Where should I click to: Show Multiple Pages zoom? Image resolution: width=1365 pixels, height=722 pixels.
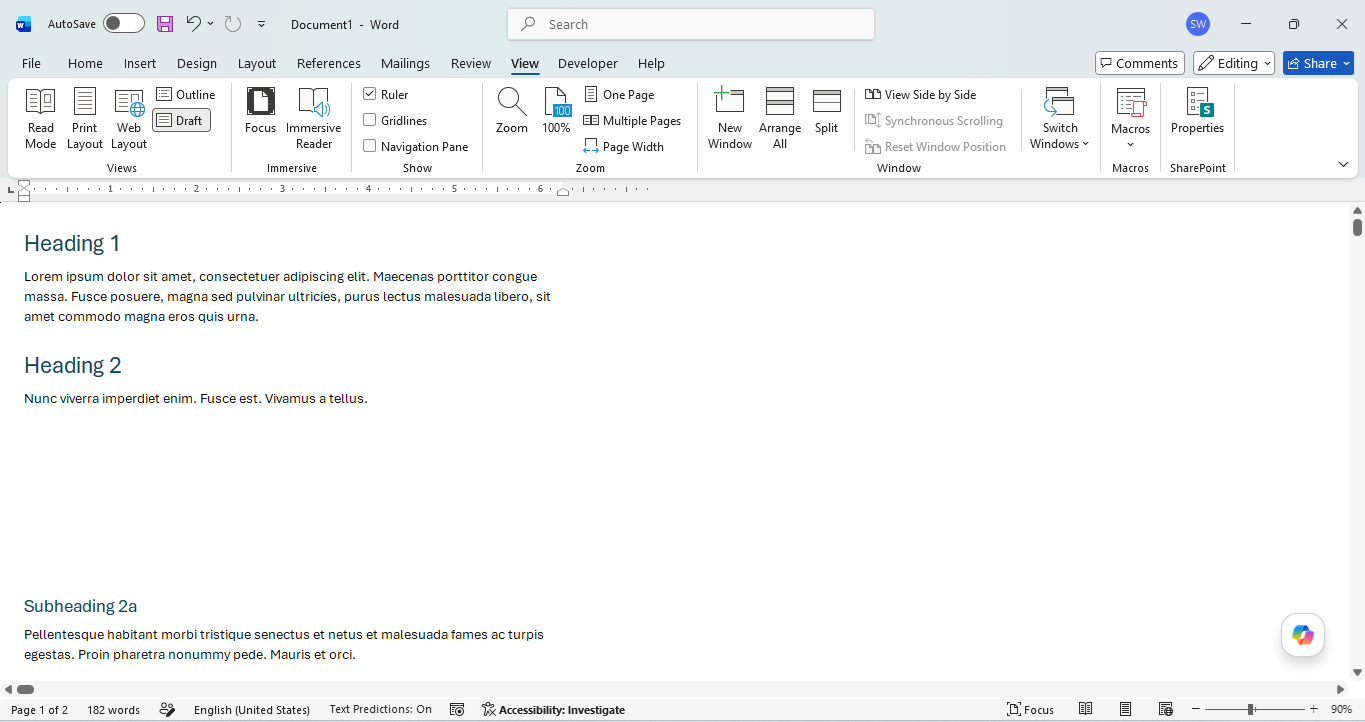632,121
